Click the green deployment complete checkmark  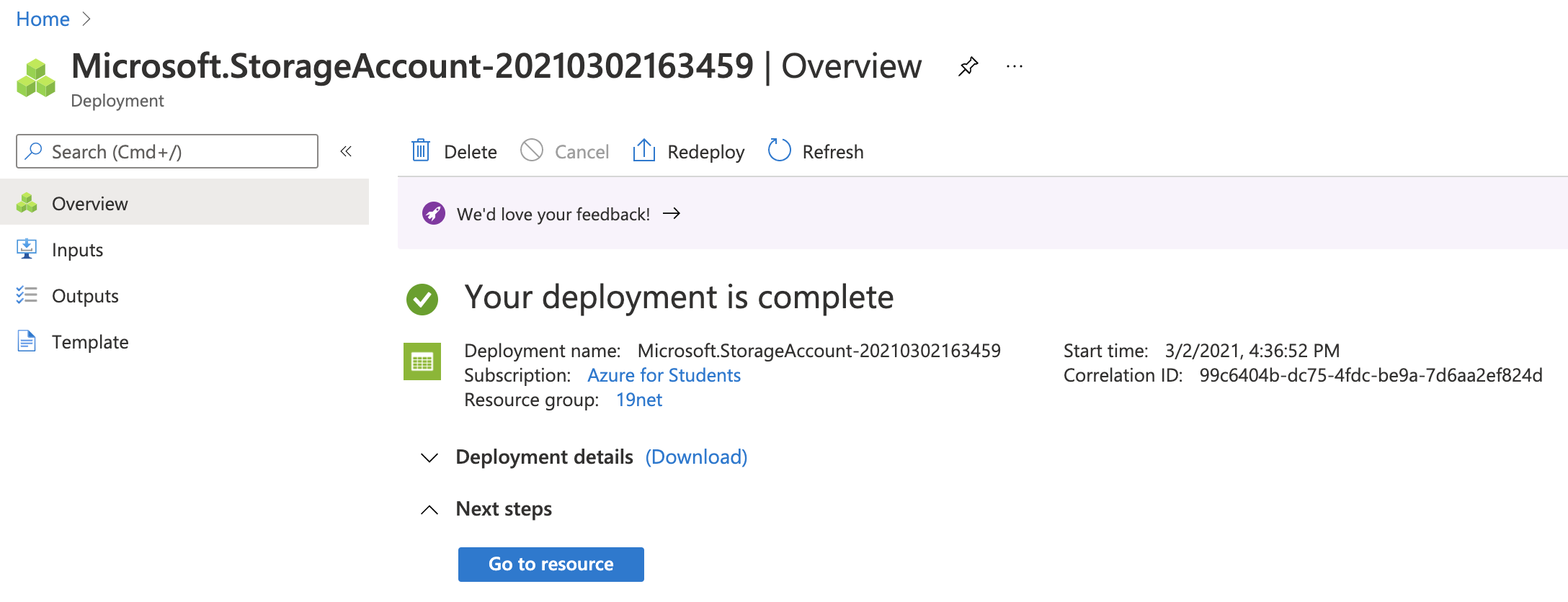click(422, 299)
